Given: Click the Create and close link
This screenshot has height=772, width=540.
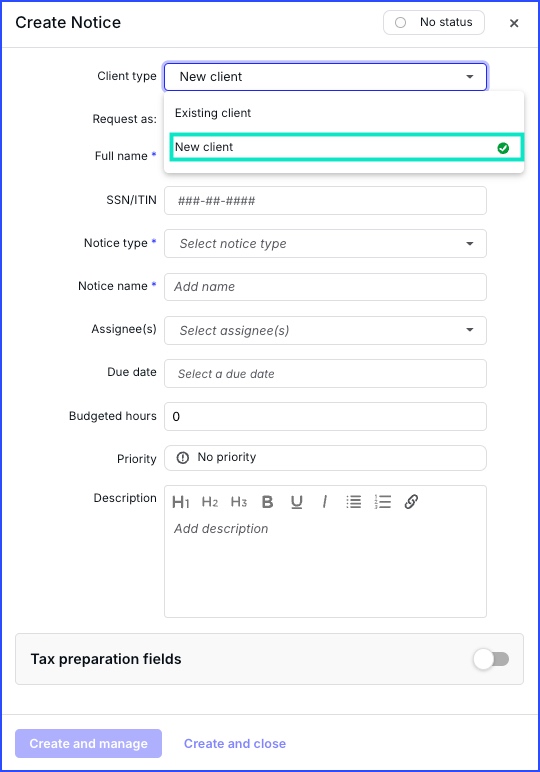Looking at the screenshot, I should (x=235, y=743).
